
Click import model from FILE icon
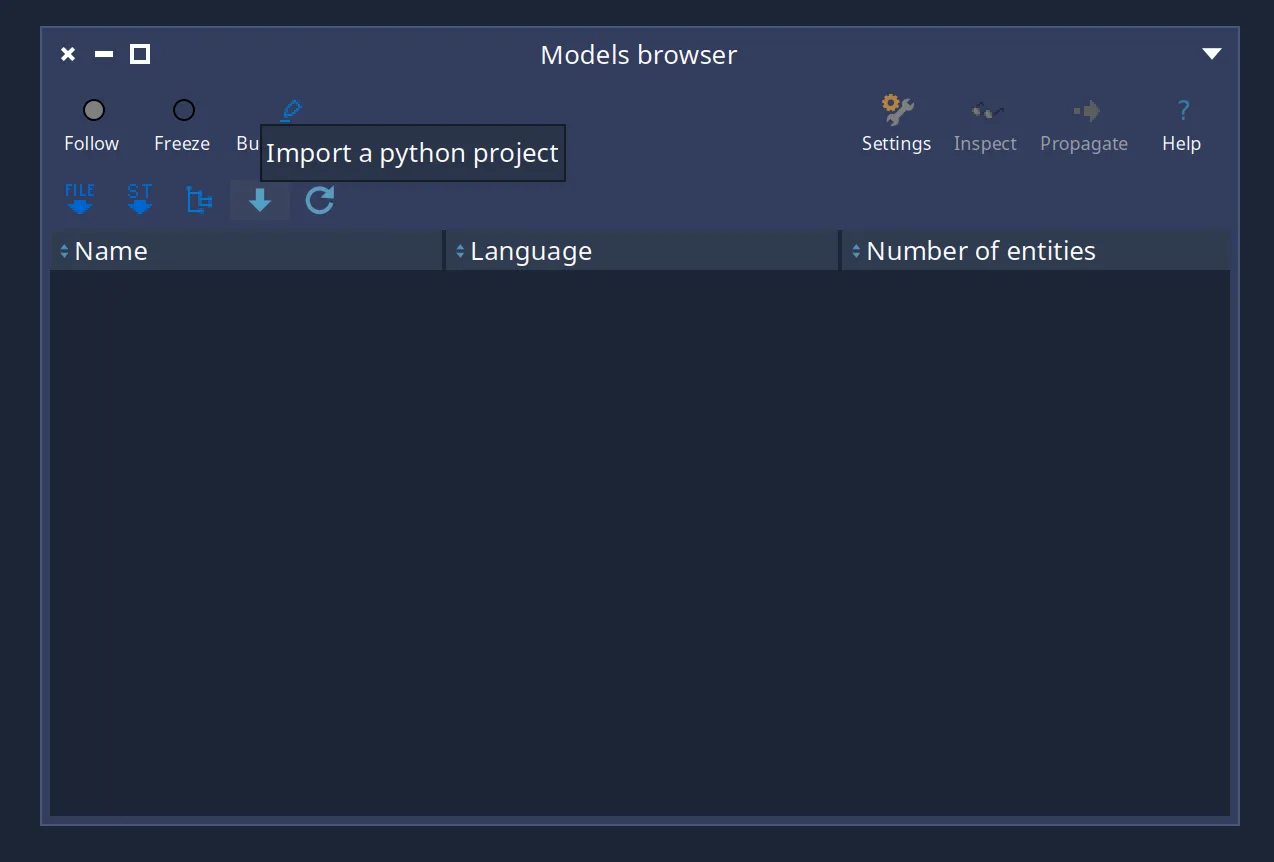click(80, 200)
